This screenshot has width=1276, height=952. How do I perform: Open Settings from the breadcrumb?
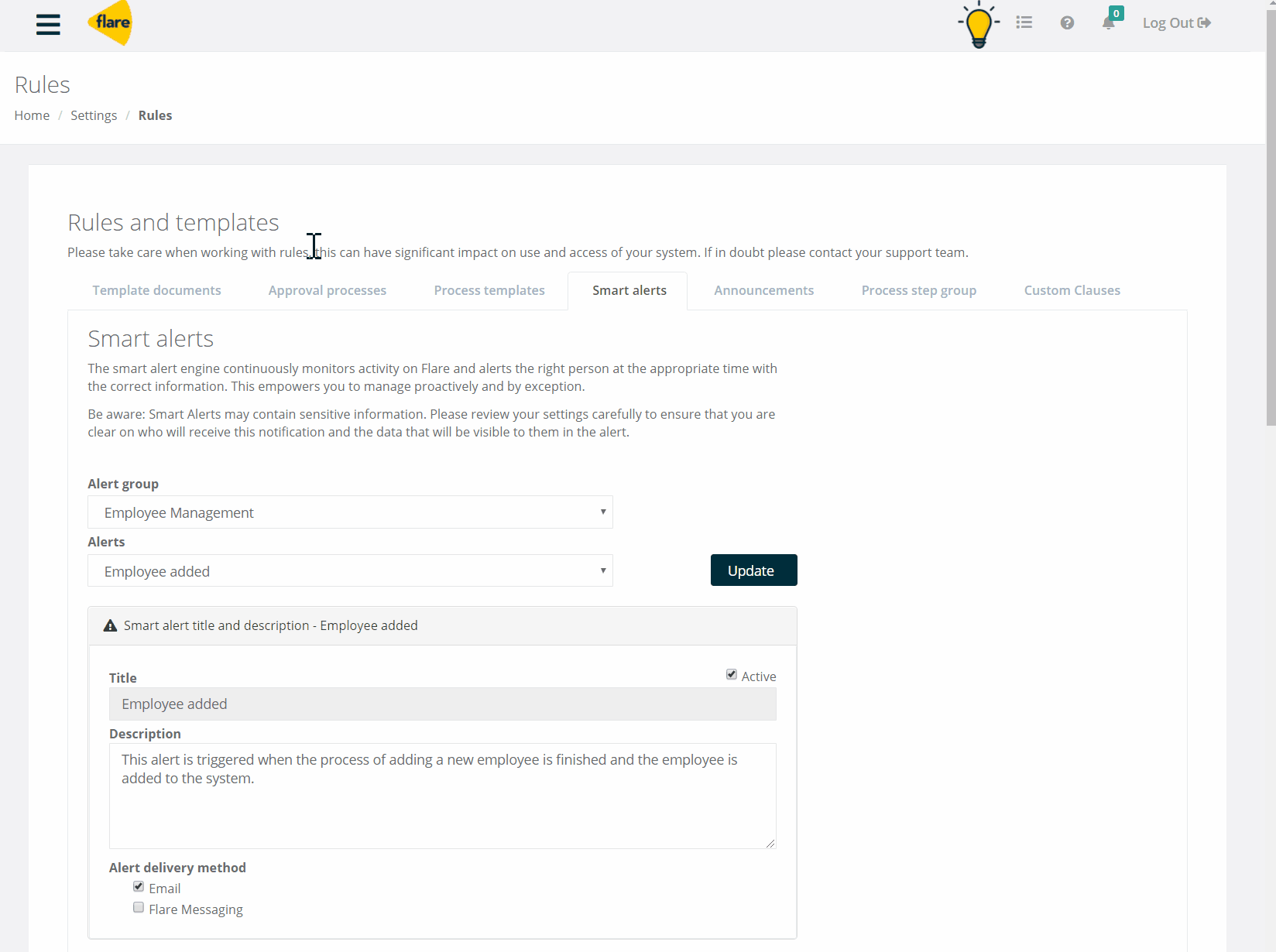coord(93,115)
